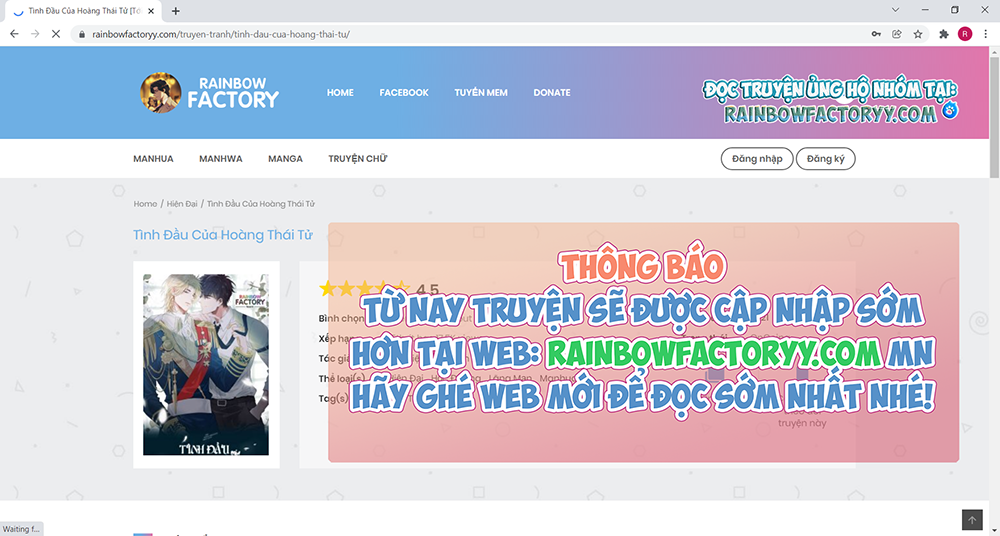Open the Chrome profile avatar
The width and height of the screenshot is (1000, 536).
coord(965,33)
